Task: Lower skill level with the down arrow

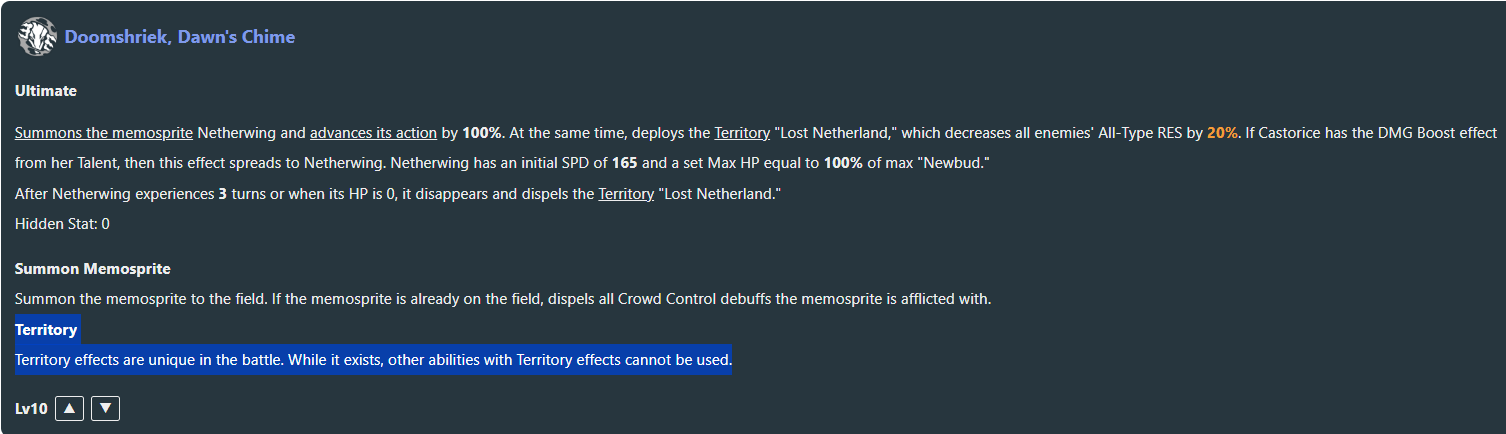Action: tap(105, 408)
